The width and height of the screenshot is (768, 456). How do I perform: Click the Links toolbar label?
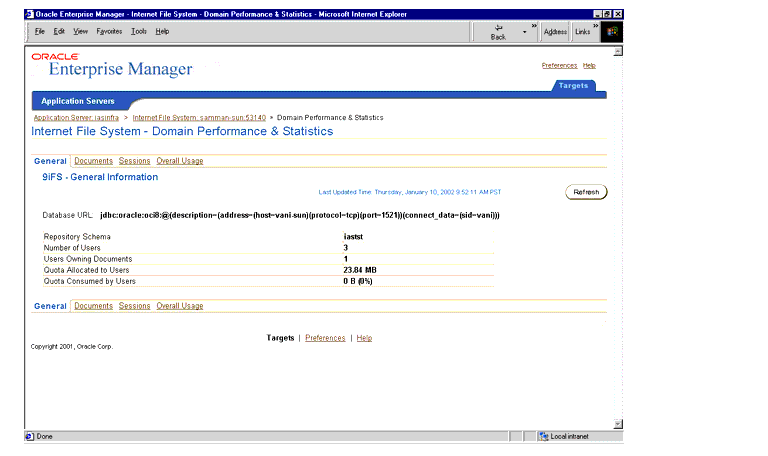[x=582, y=32]
